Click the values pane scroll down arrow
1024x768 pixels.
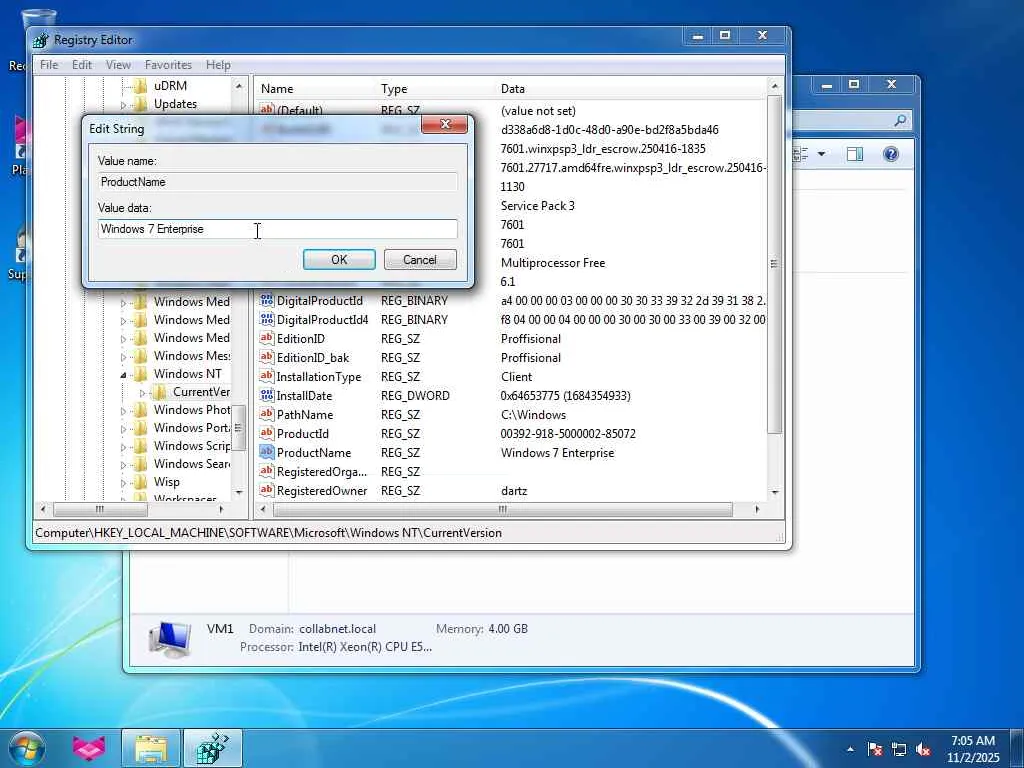coord(775,492)
